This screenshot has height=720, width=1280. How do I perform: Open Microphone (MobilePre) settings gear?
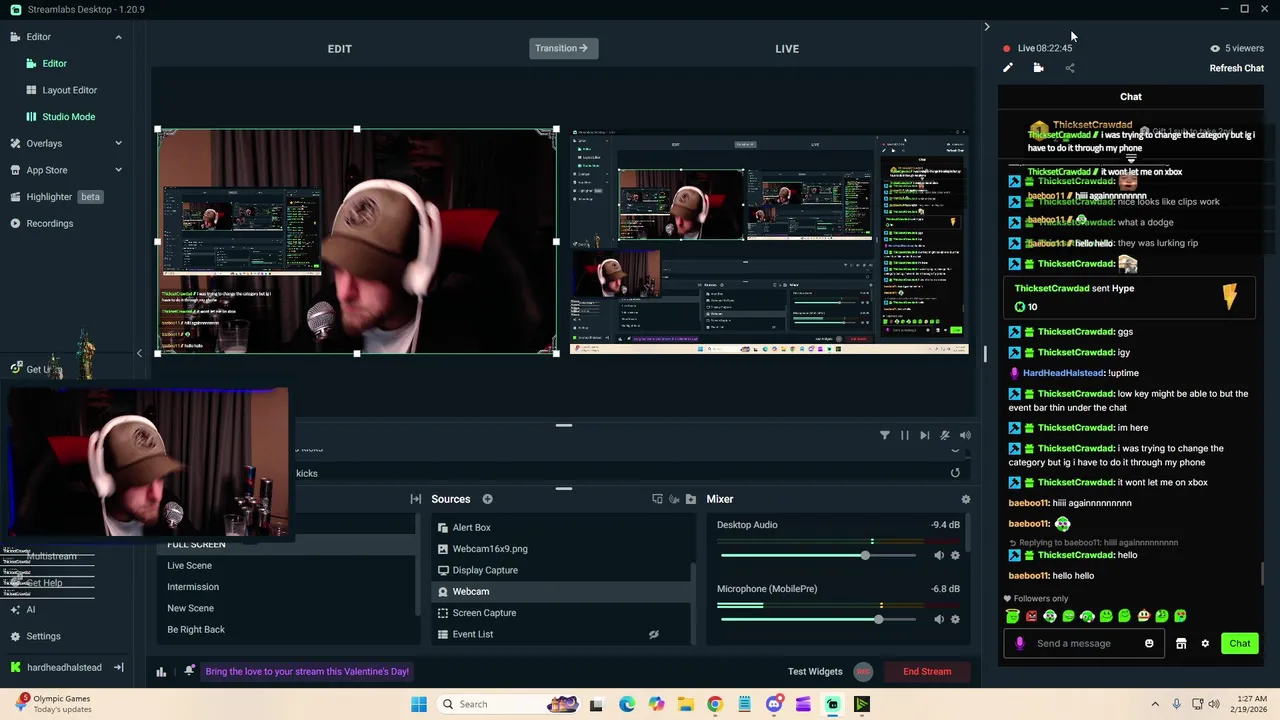point(955,619)
